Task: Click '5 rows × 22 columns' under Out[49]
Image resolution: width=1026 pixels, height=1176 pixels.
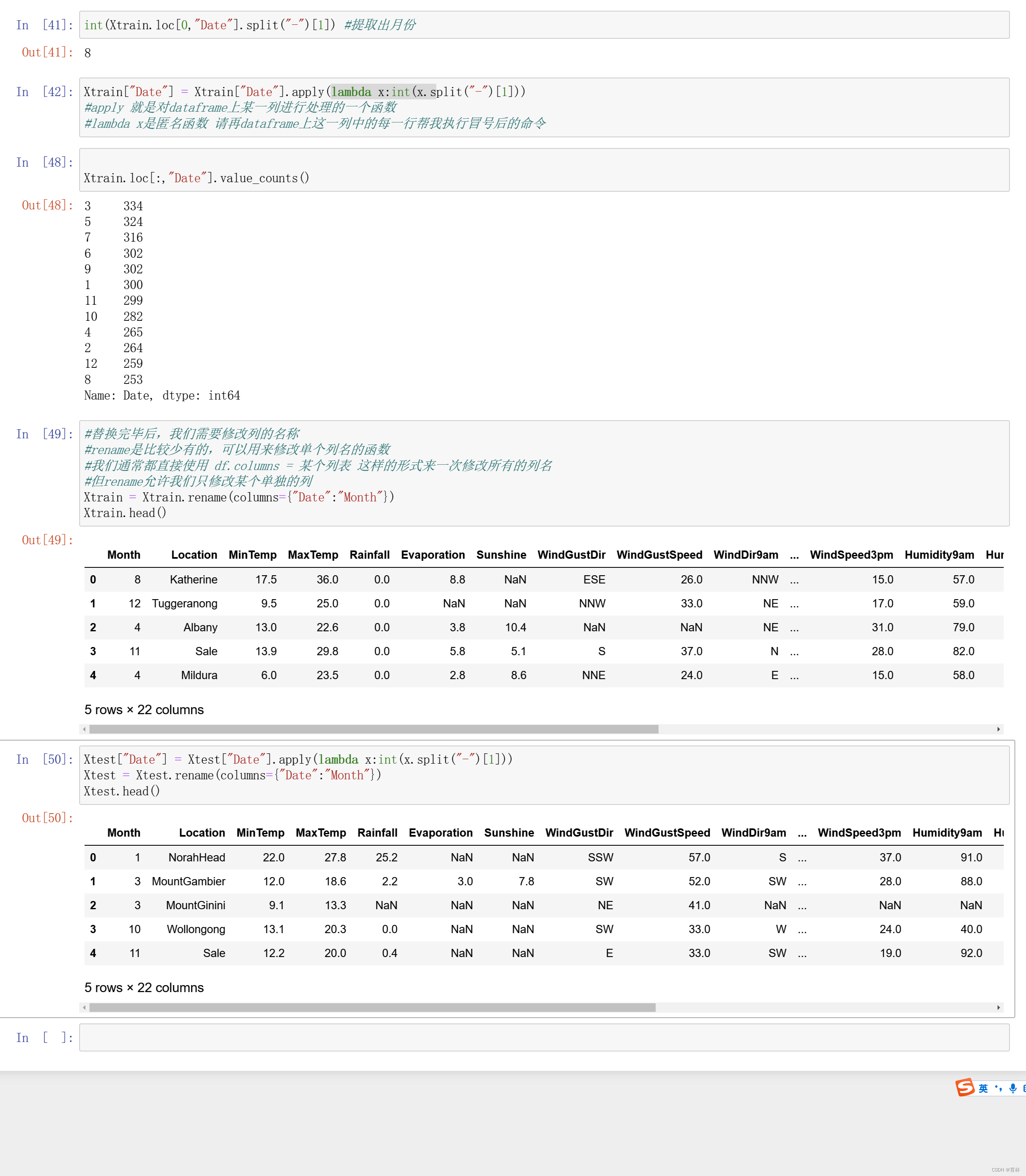Action: tap(144, 710)
